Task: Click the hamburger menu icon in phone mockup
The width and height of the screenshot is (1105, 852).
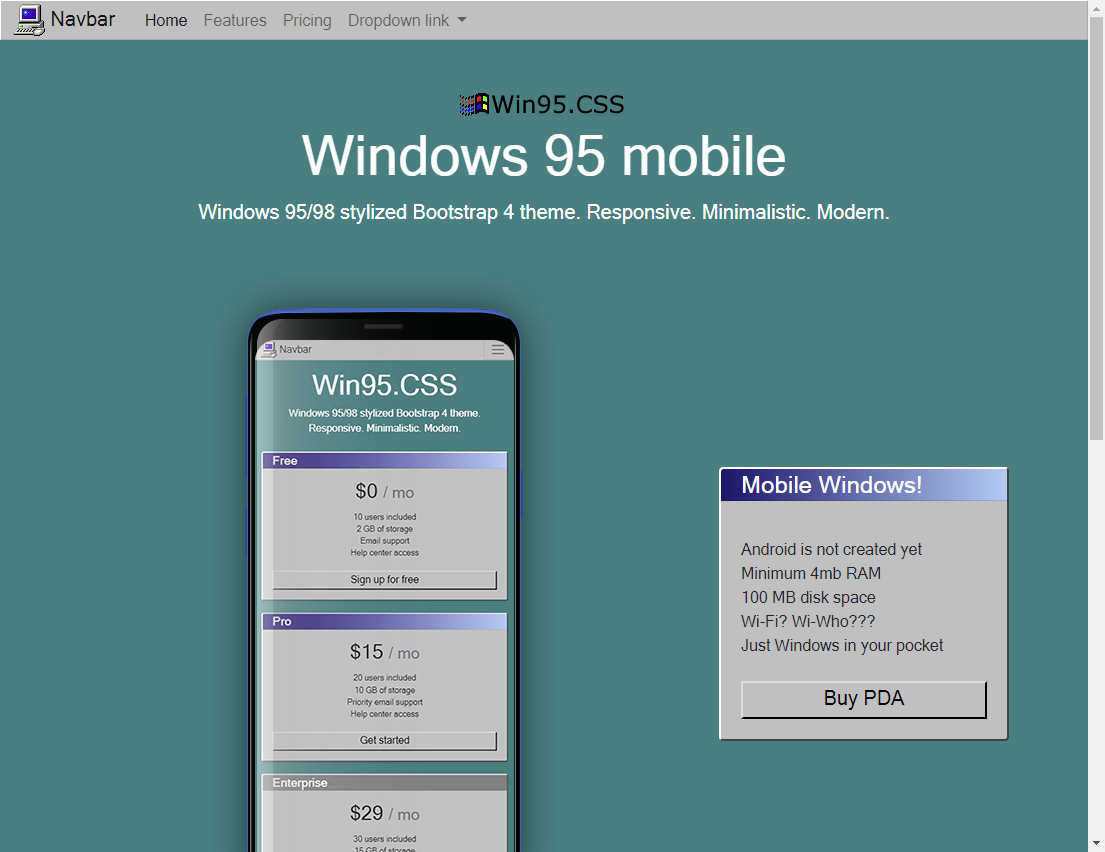Action: pos(498,350)
